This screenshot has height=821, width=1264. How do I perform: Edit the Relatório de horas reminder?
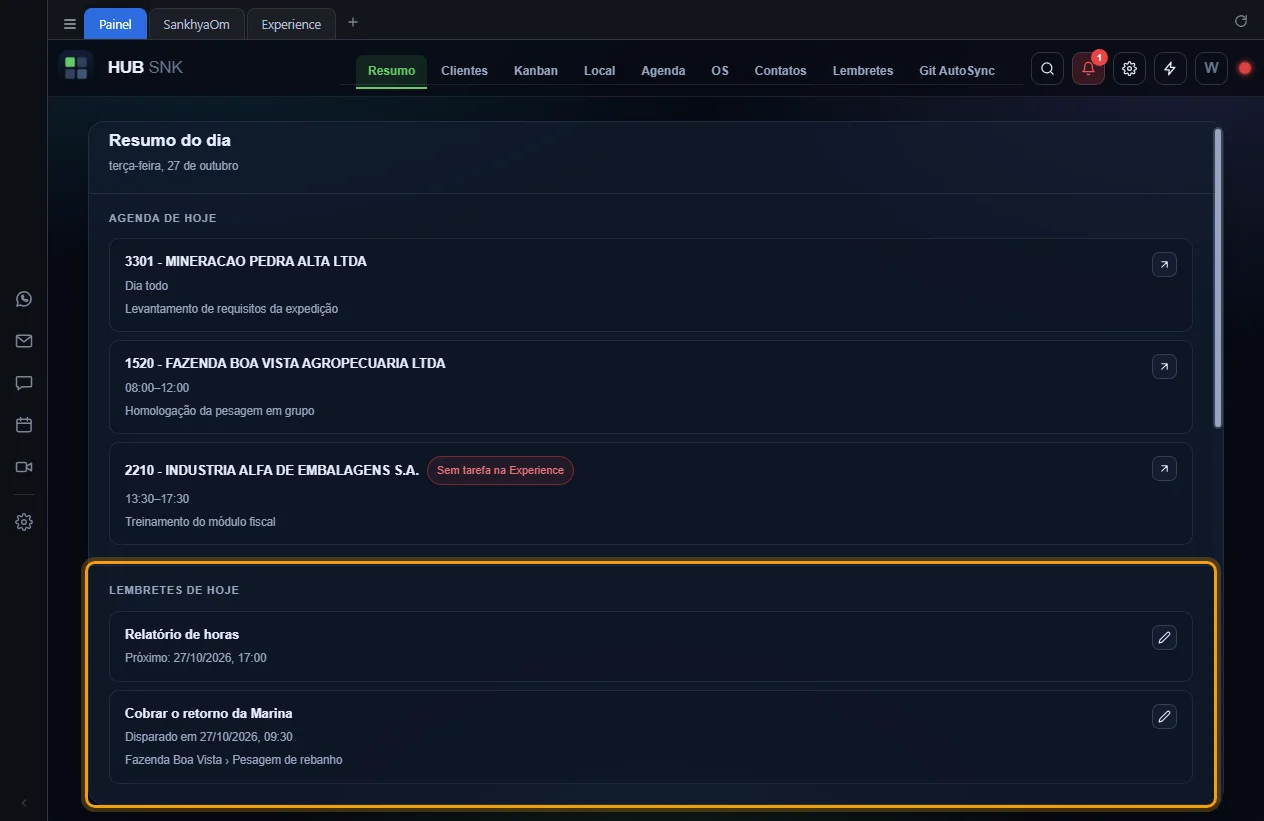1164,637
